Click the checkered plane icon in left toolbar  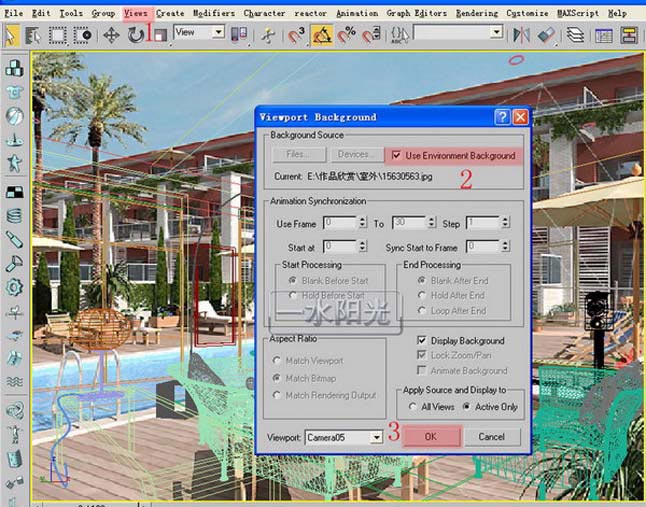point(14,192)
